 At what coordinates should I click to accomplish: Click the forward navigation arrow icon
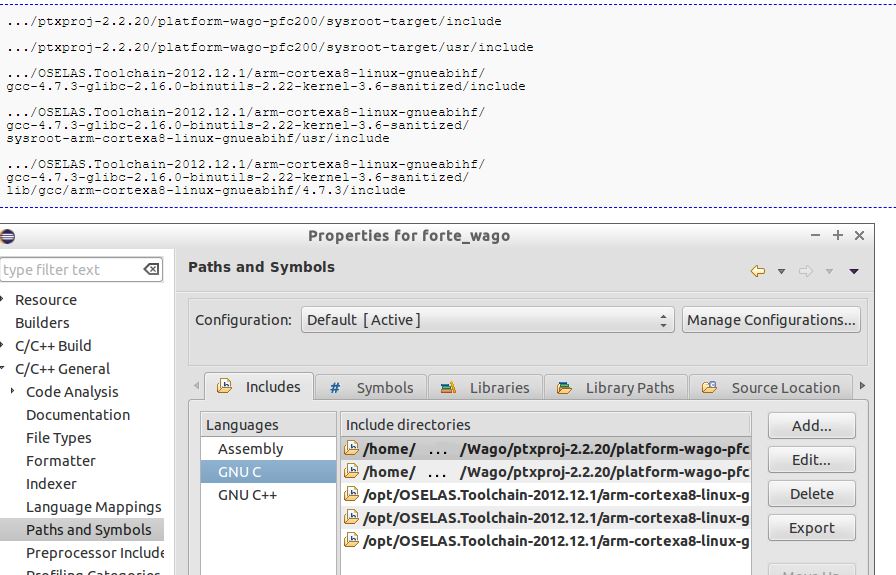(x=808, y=271)
